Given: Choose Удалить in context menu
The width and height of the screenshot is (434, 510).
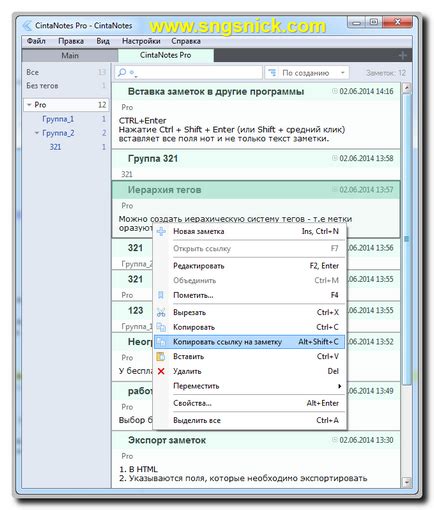Looking at the screenshot, I should point(249,371).
